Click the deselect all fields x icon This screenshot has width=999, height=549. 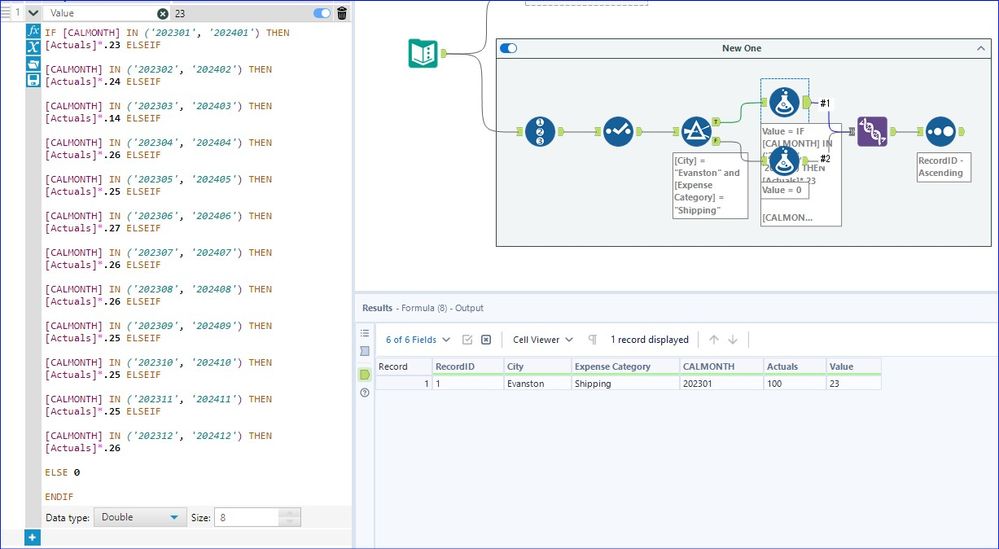pyautogui.click(x=486, y=339)
